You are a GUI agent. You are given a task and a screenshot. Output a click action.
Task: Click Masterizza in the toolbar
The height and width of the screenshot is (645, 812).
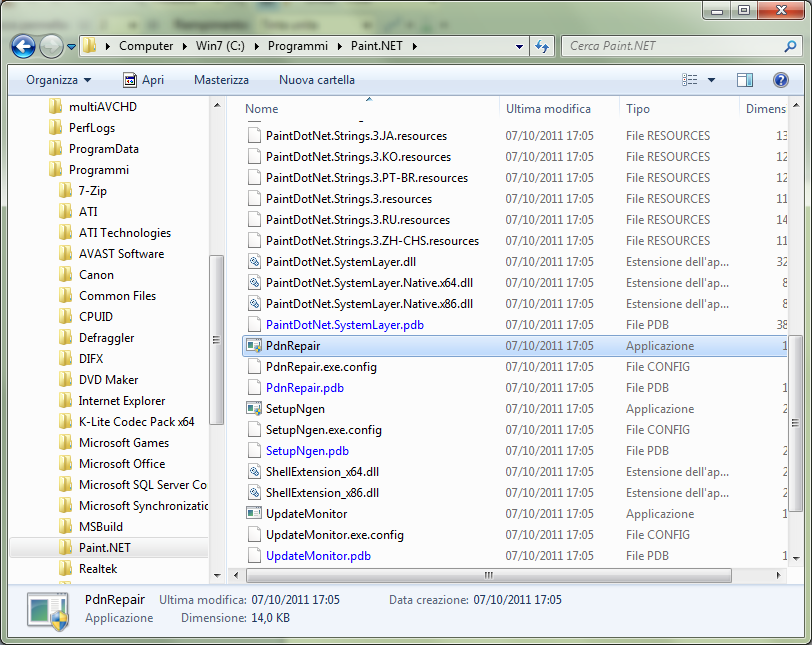click(x=221, y=80)
